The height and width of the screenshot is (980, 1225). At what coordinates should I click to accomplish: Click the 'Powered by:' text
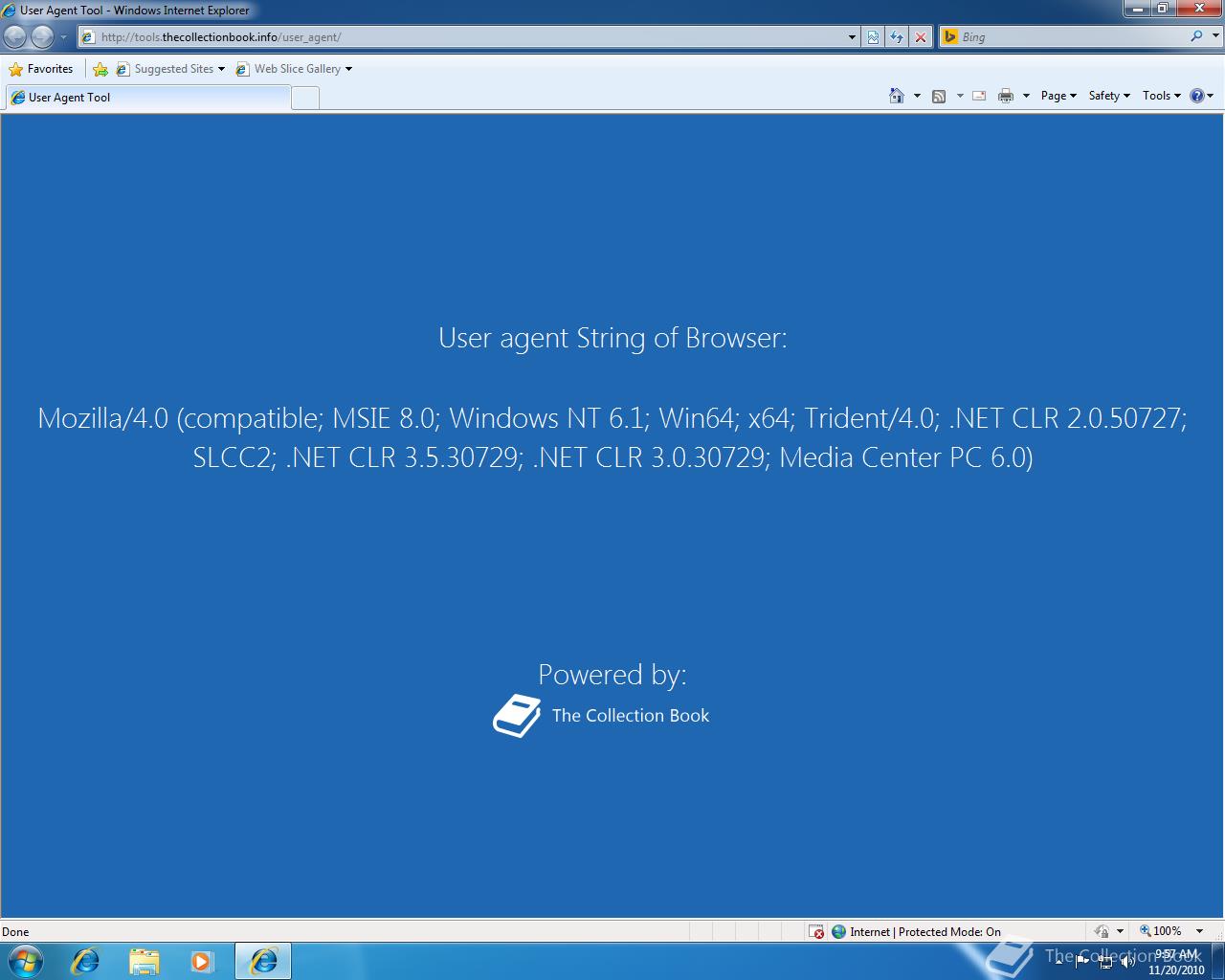(x=612, y=675)
